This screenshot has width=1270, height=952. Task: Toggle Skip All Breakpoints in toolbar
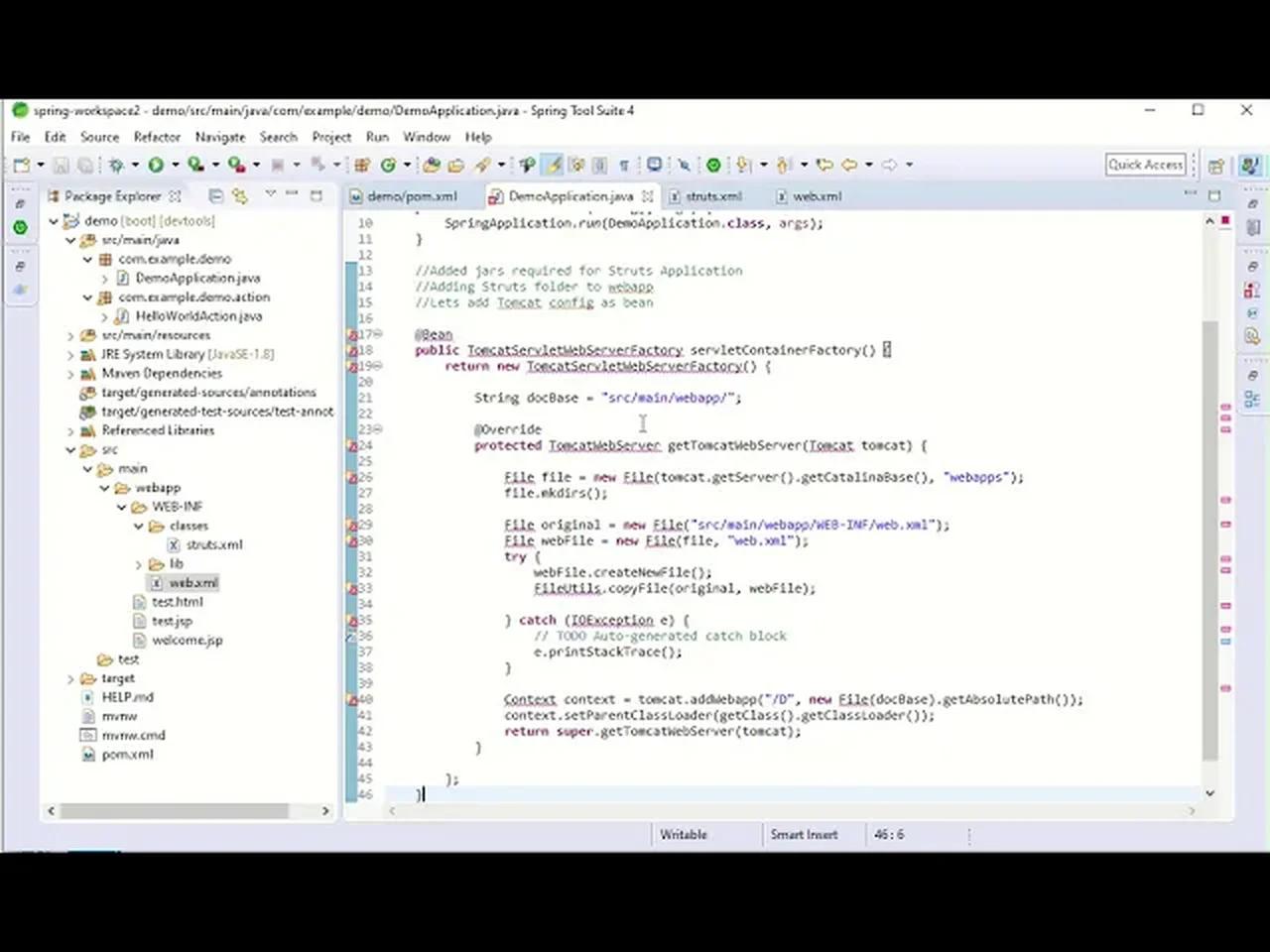point(528,165)
